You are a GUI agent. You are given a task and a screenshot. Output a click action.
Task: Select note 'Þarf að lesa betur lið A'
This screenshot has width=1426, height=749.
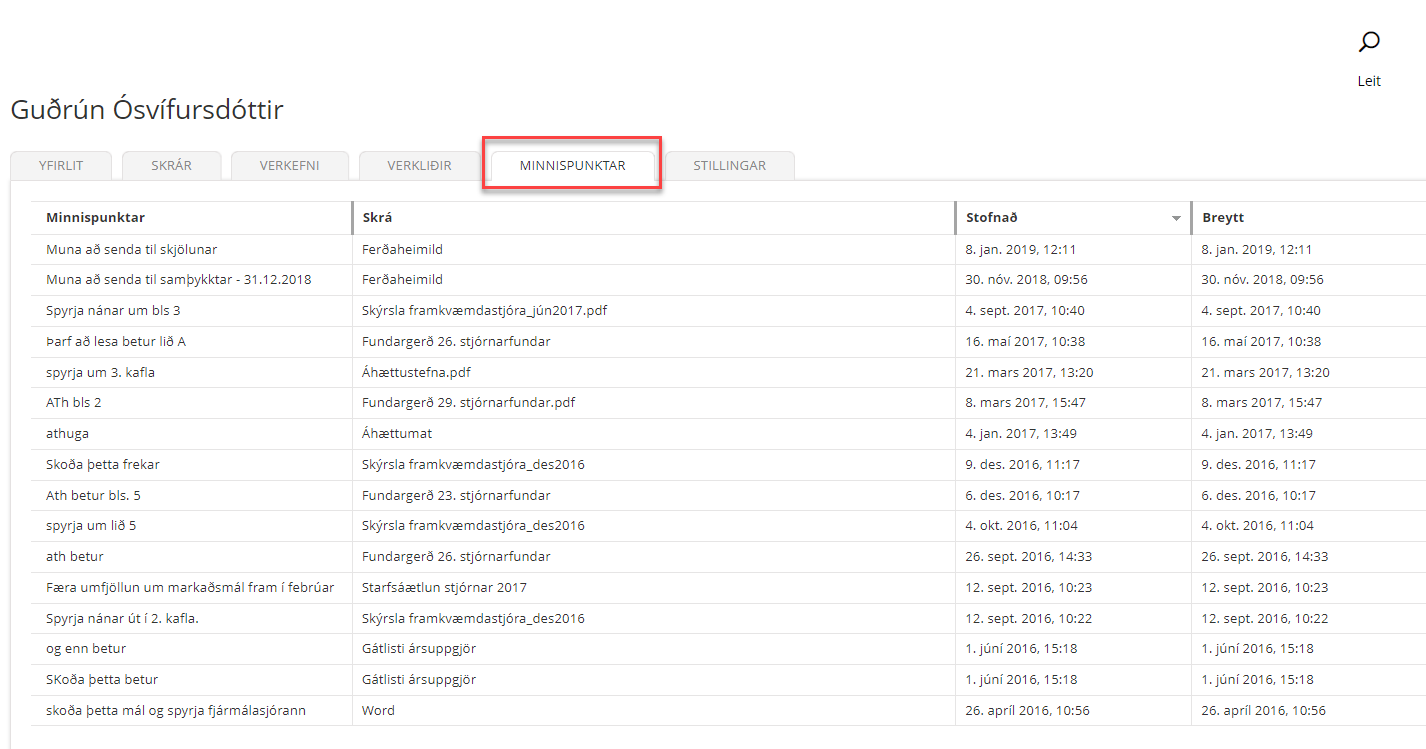pos(116,342)
